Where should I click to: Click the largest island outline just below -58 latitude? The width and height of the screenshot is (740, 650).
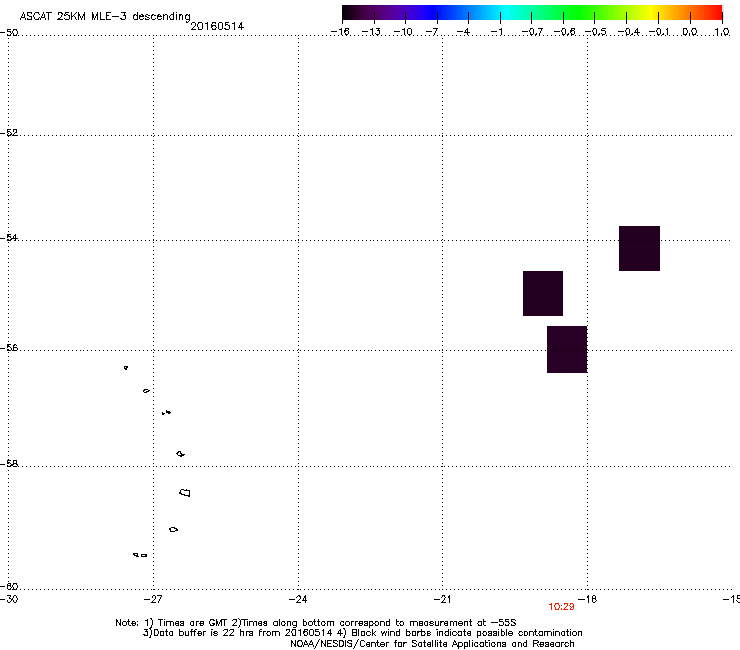point(185,492)
